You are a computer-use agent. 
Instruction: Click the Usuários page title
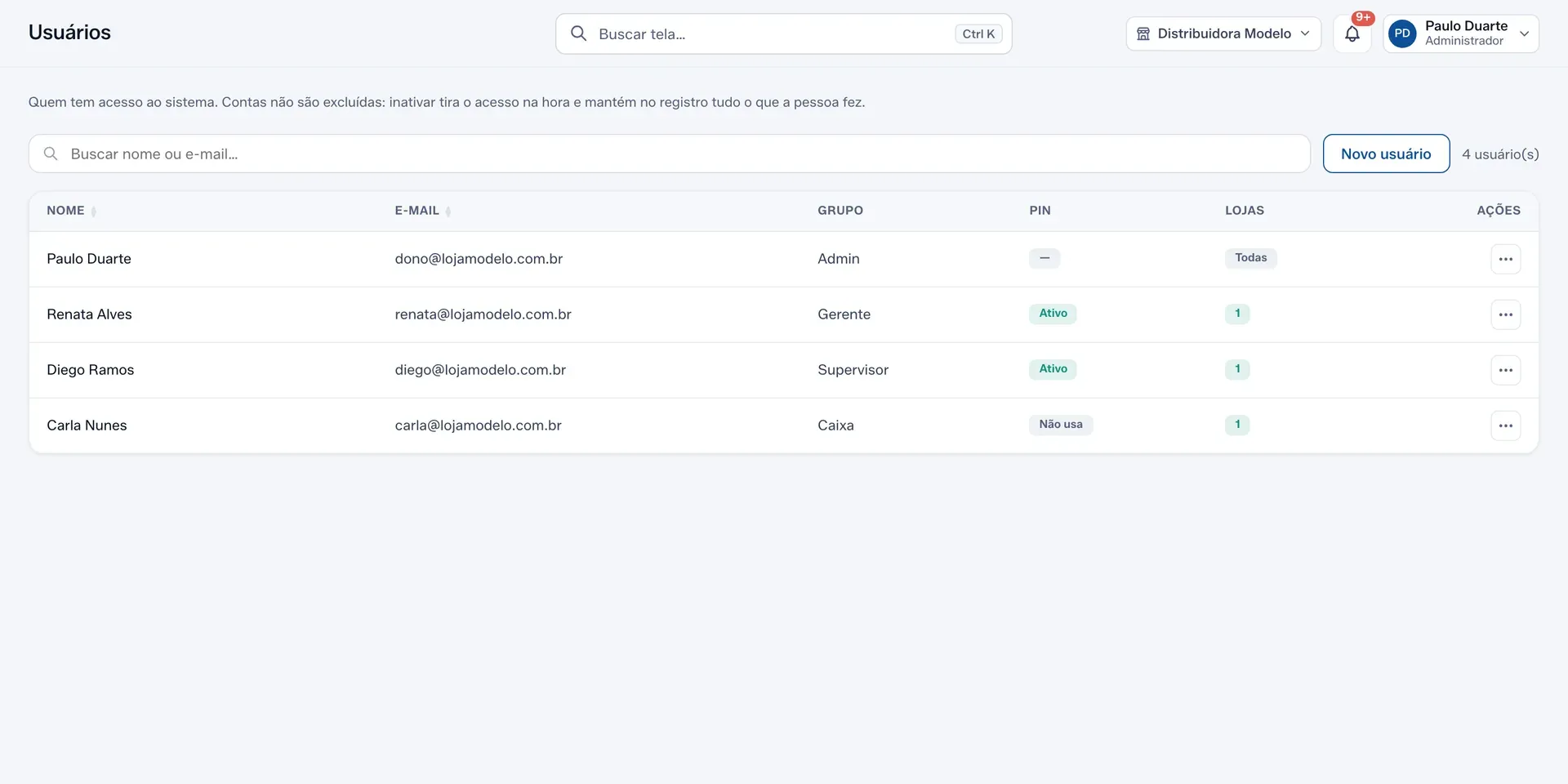click(x=69, y=33)
